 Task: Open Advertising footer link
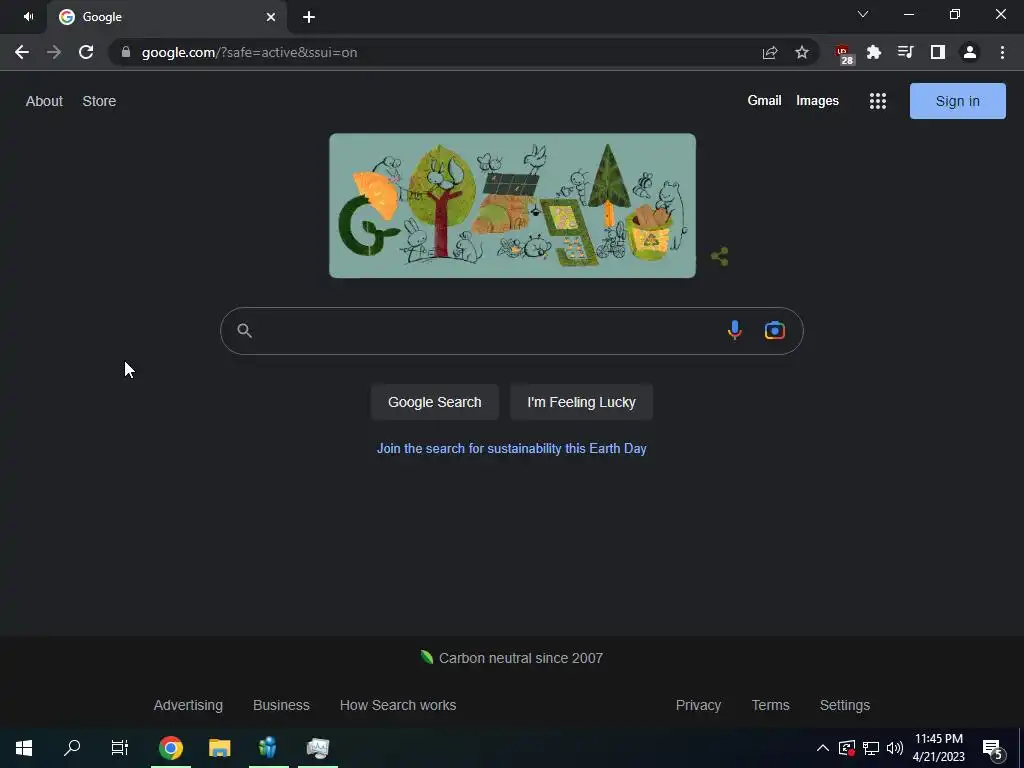pyautogui.click(x=188, y=705)
